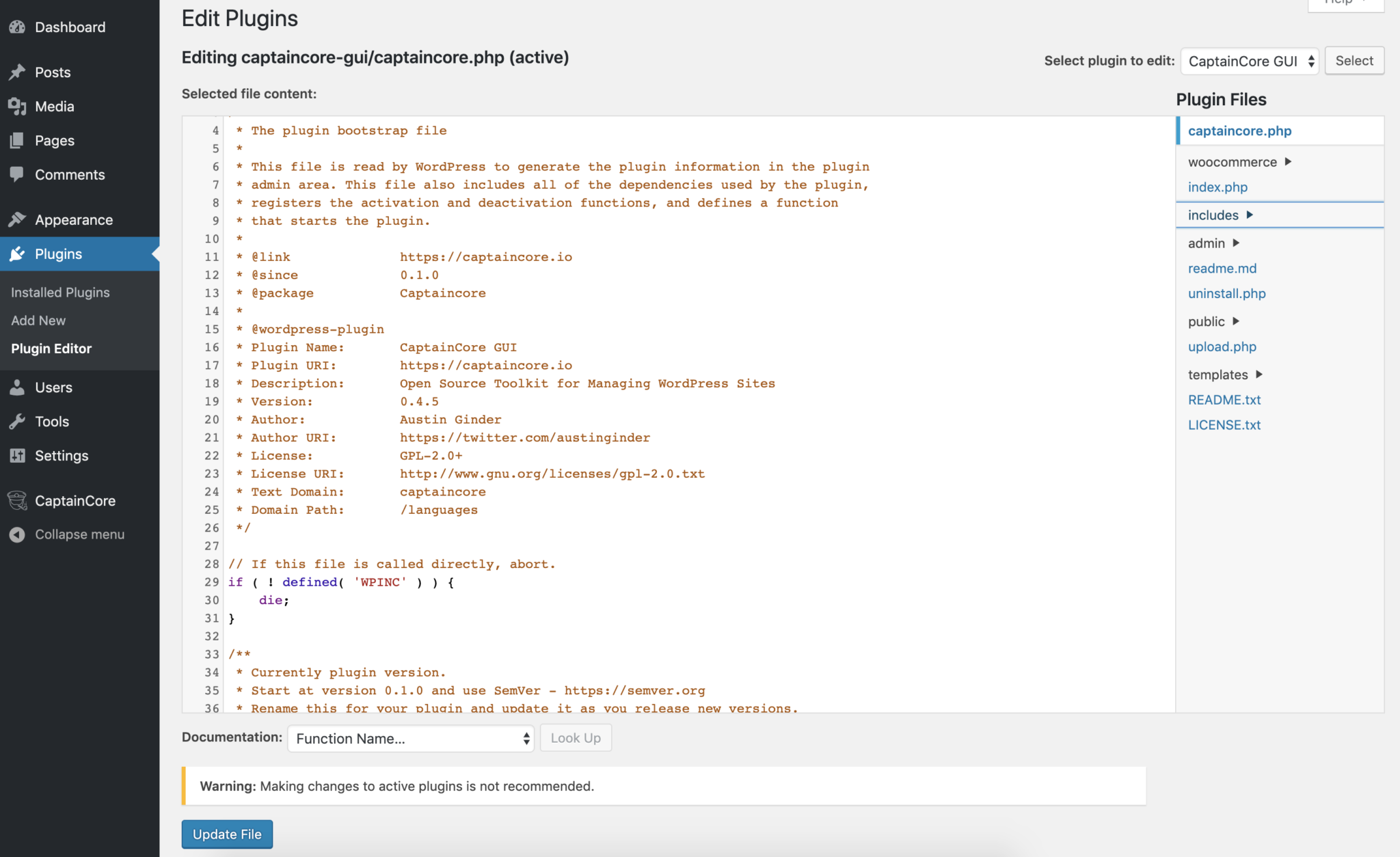Click the Look Up button
This screenshot has height=857, width=1400.
point(576,738)
